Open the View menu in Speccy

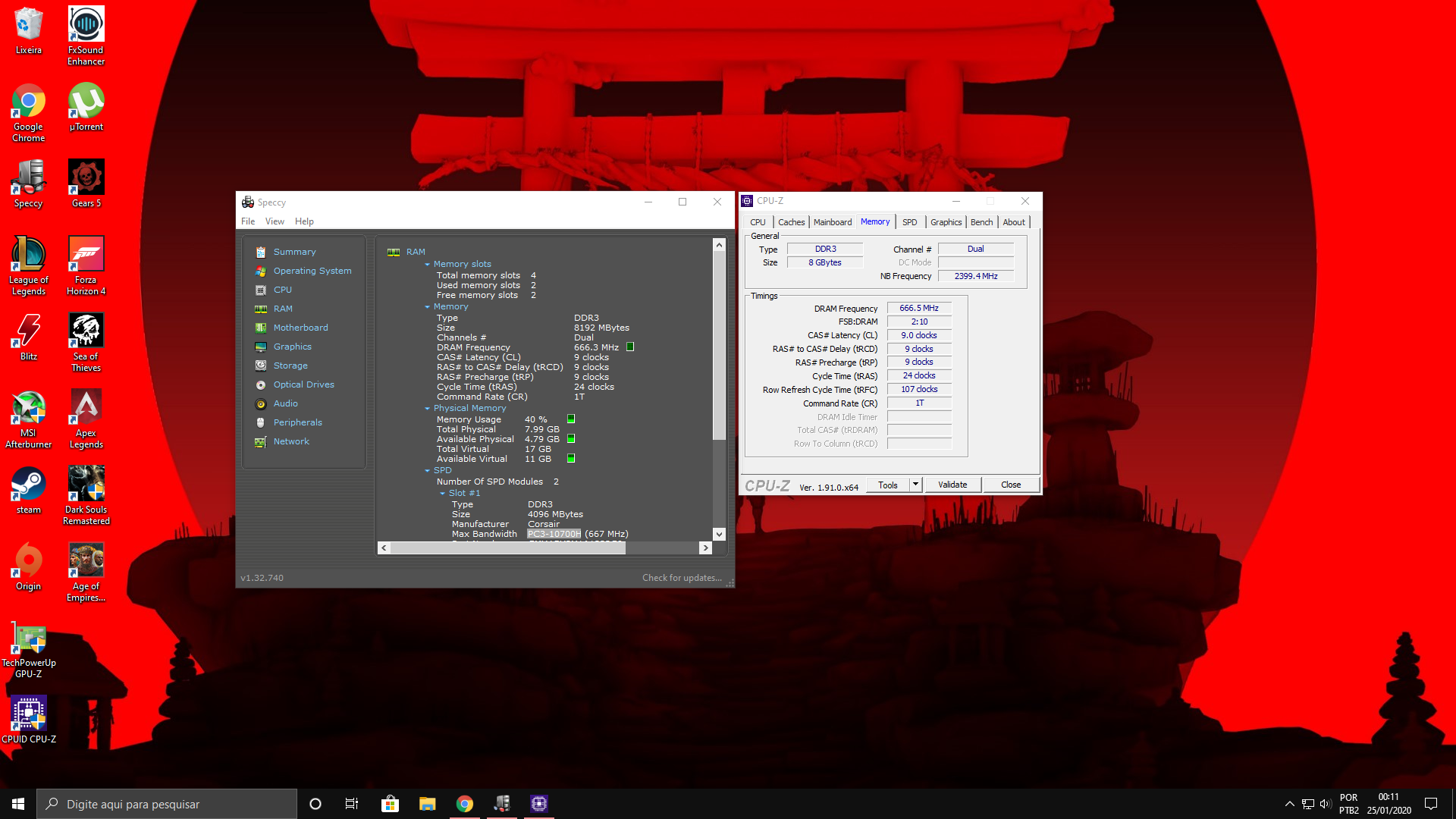tap(275, 221)
